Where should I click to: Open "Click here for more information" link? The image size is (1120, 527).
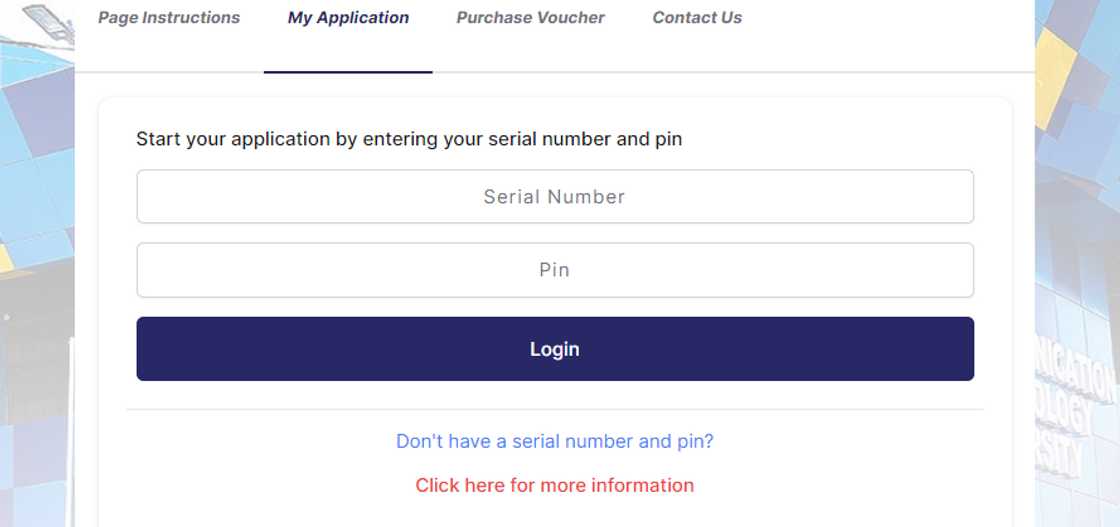pyautogui.click(x=555, y=485)
